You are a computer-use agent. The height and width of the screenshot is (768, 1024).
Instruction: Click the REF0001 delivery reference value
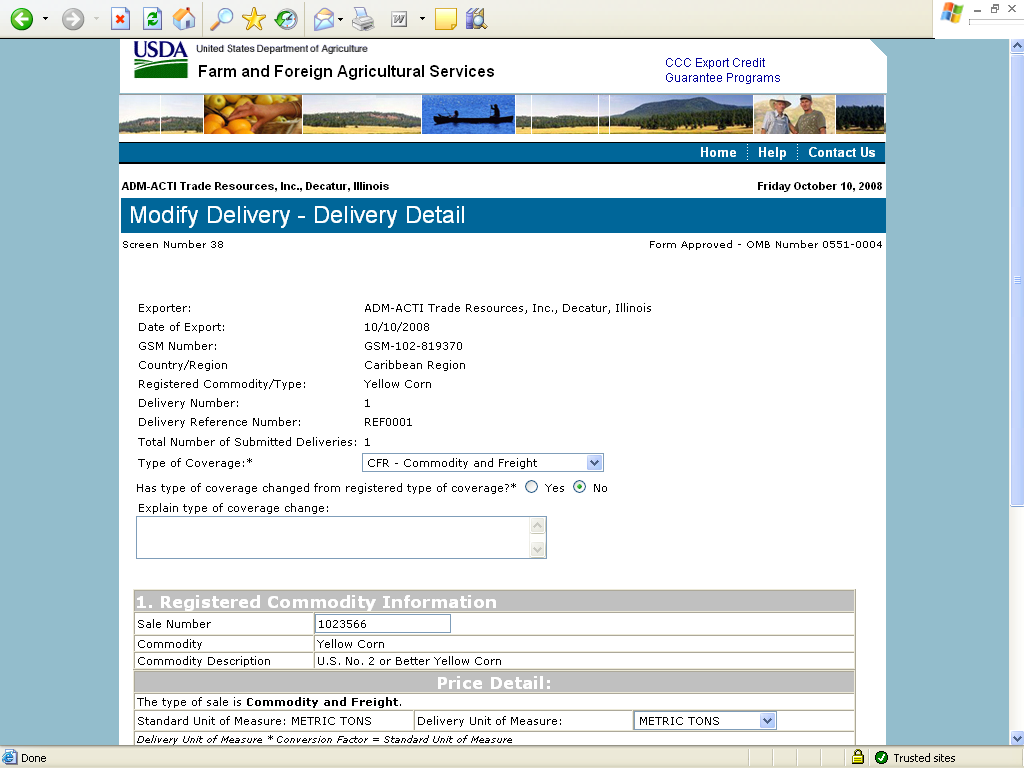point(388,422)
